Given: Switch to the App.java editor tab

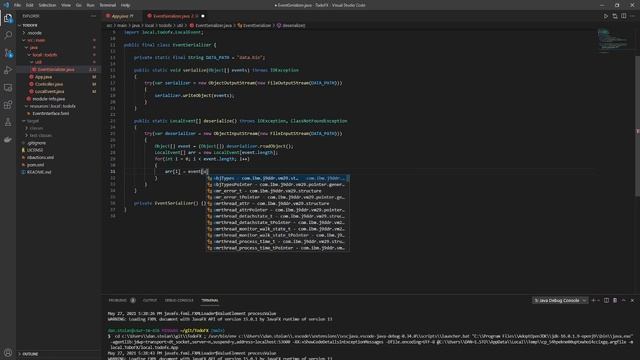Looking at the screenshot, I should pyautogui.click(x=122, y=16).
